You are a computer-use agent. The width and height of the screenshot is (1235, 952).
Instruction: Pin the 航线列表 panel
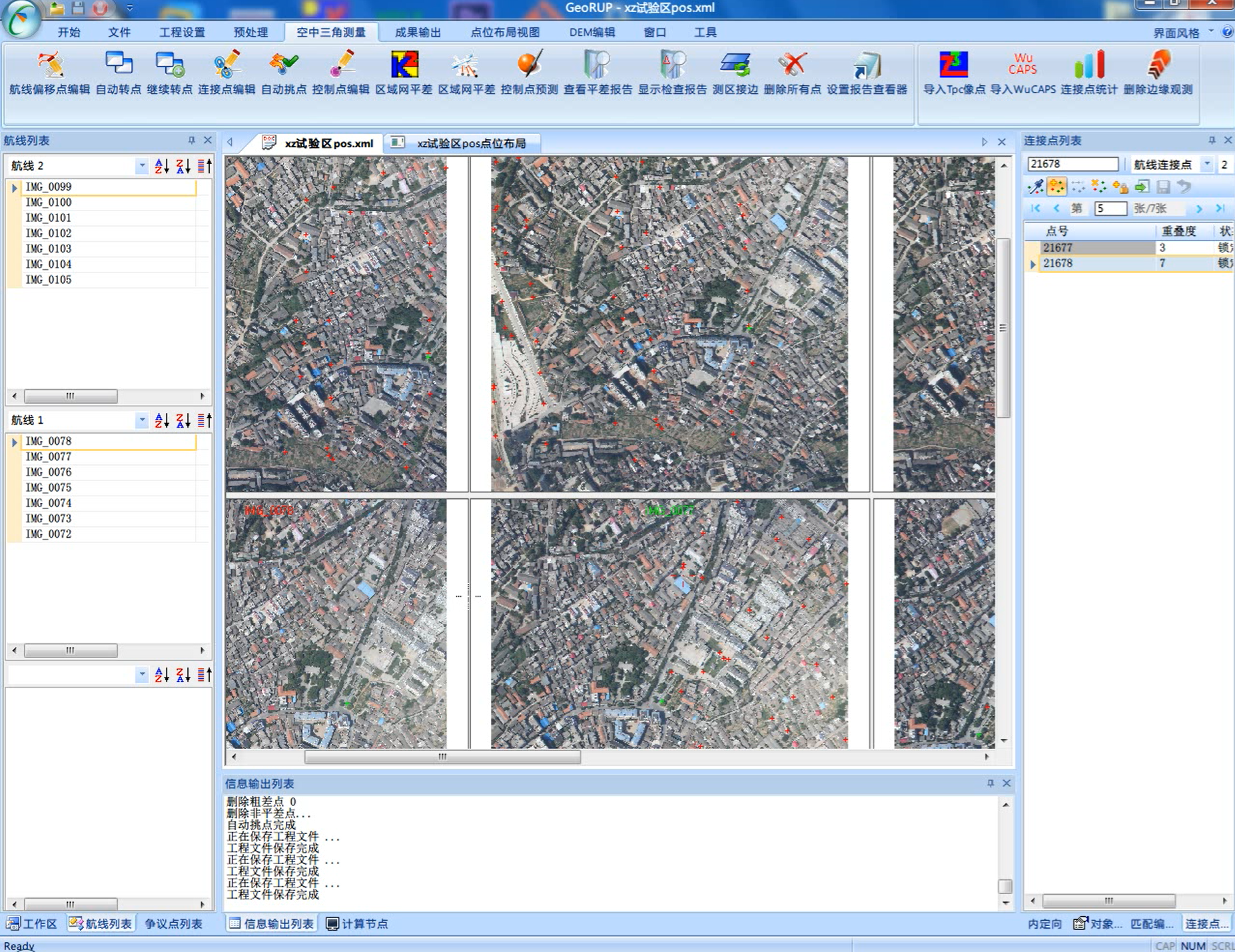point(192,141)
